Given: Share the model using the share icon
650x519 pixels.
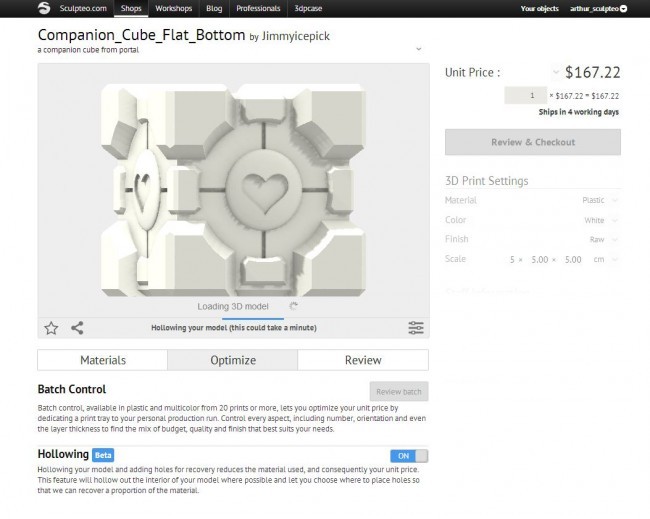Looking at the screenshot, I should click(77, 328).
